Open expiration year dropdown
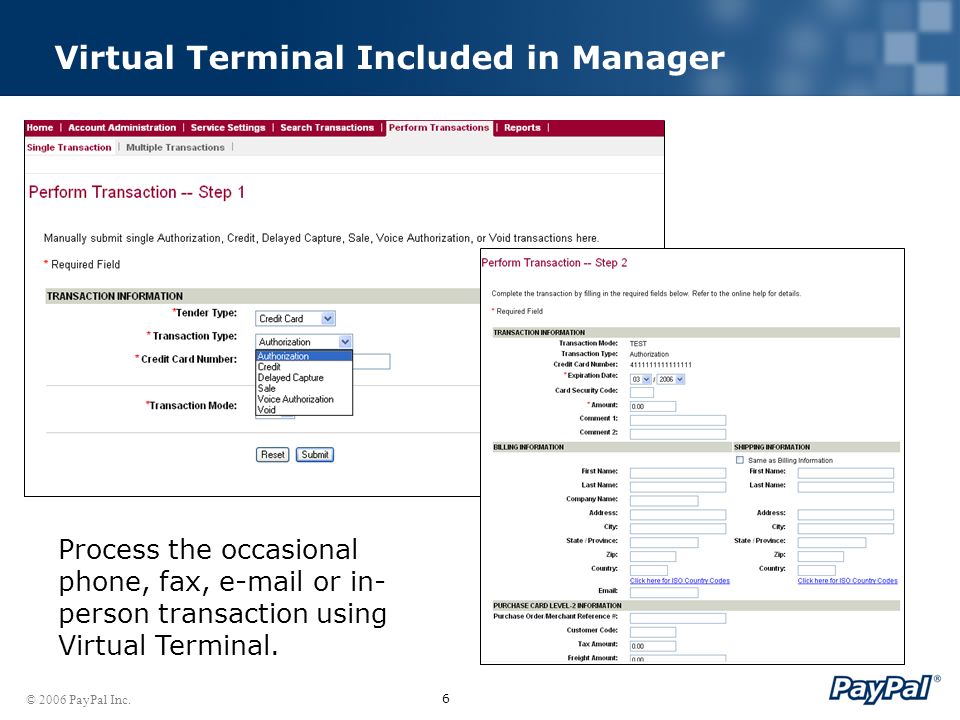 670,379
